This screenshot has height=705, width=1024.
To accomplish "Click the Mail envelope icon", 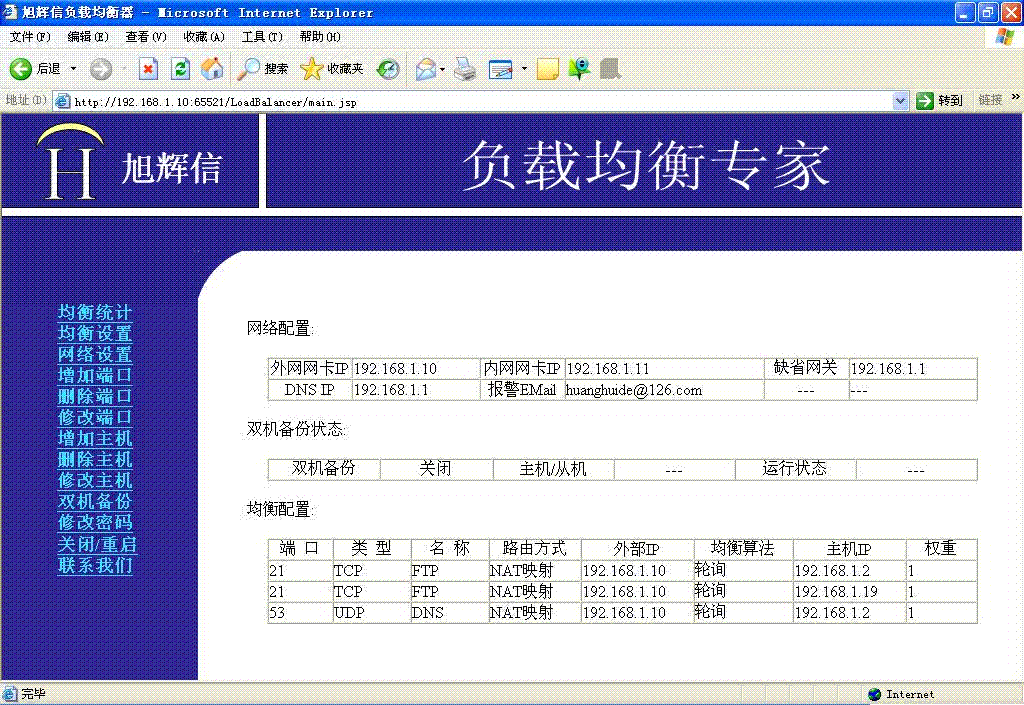I will click(426, 69).
